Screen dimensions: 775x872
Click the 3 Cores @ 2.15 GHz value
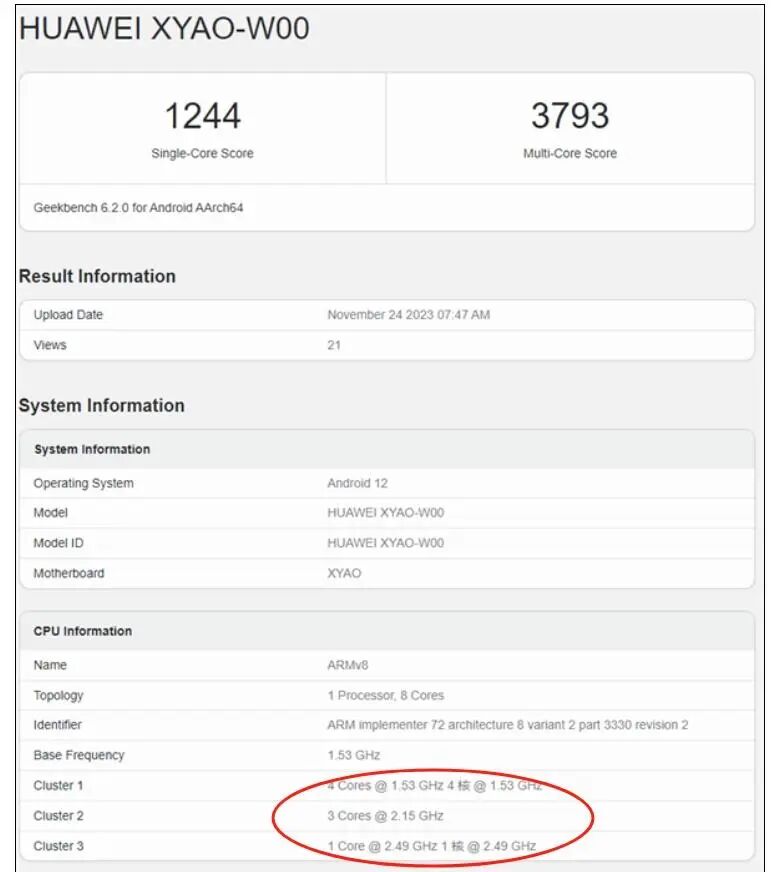point(385,816)
